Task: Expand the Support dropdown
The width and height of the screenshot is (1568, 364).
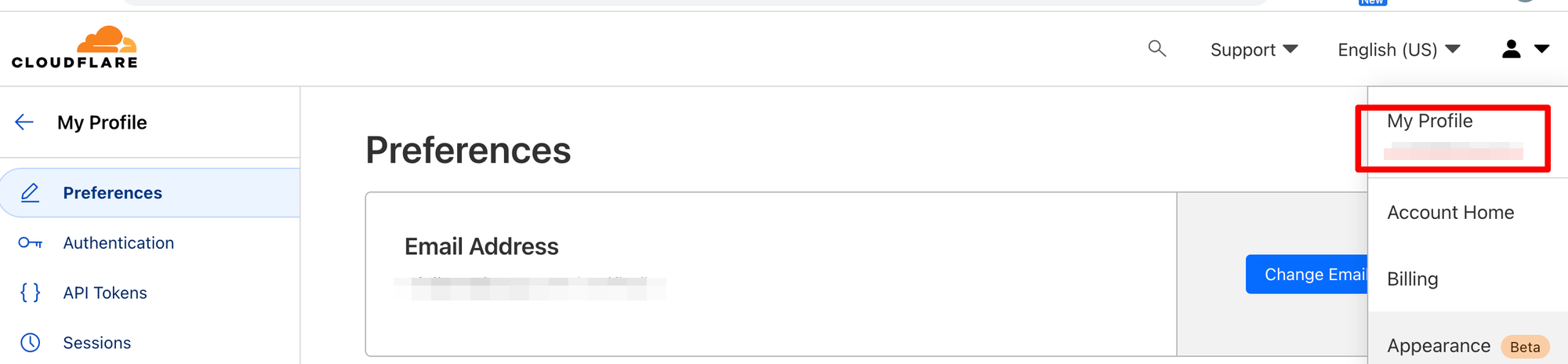Action: [1254, 49]
